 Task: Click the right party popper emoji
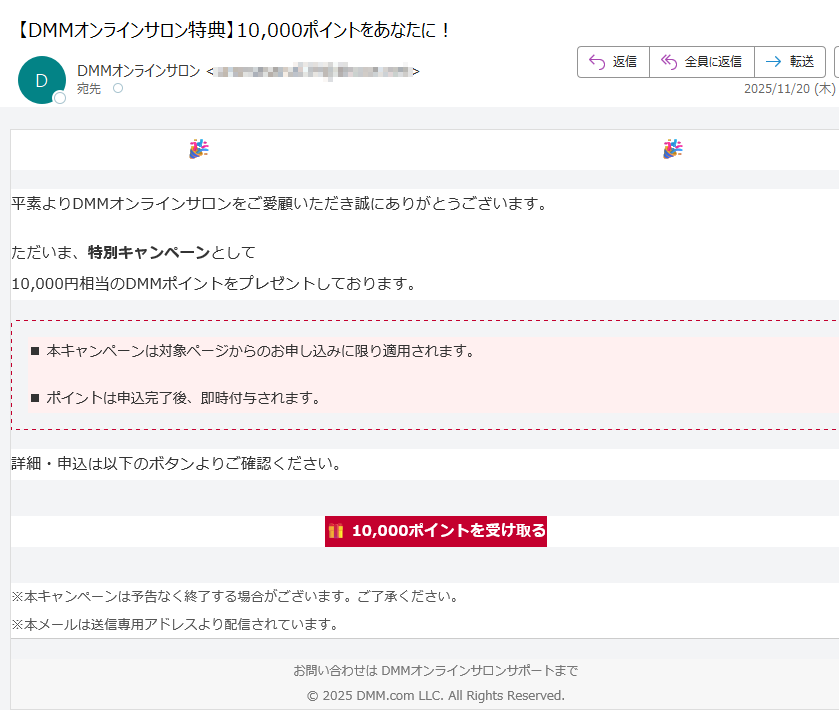click(x=673, y=150)
